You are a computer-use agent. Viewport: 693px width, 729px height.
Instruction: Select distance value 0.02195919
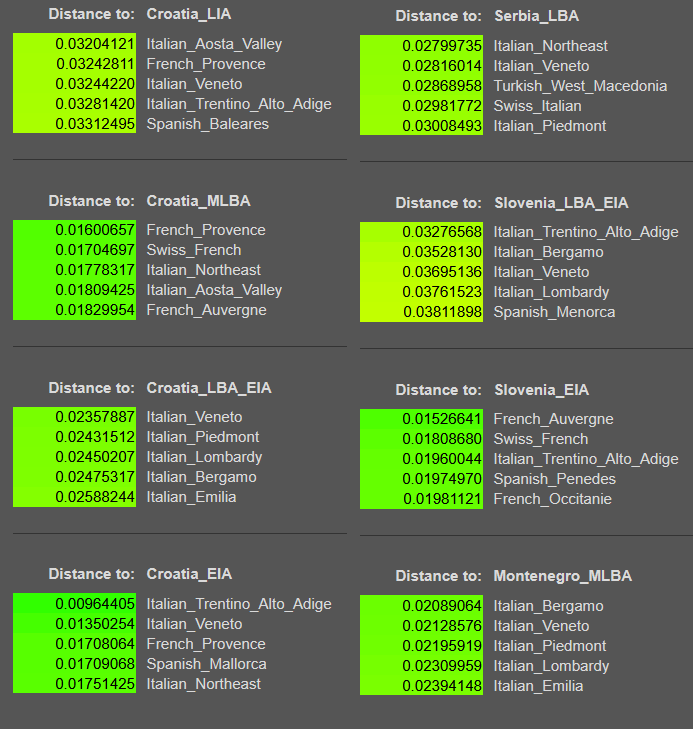tap(442, 645)
